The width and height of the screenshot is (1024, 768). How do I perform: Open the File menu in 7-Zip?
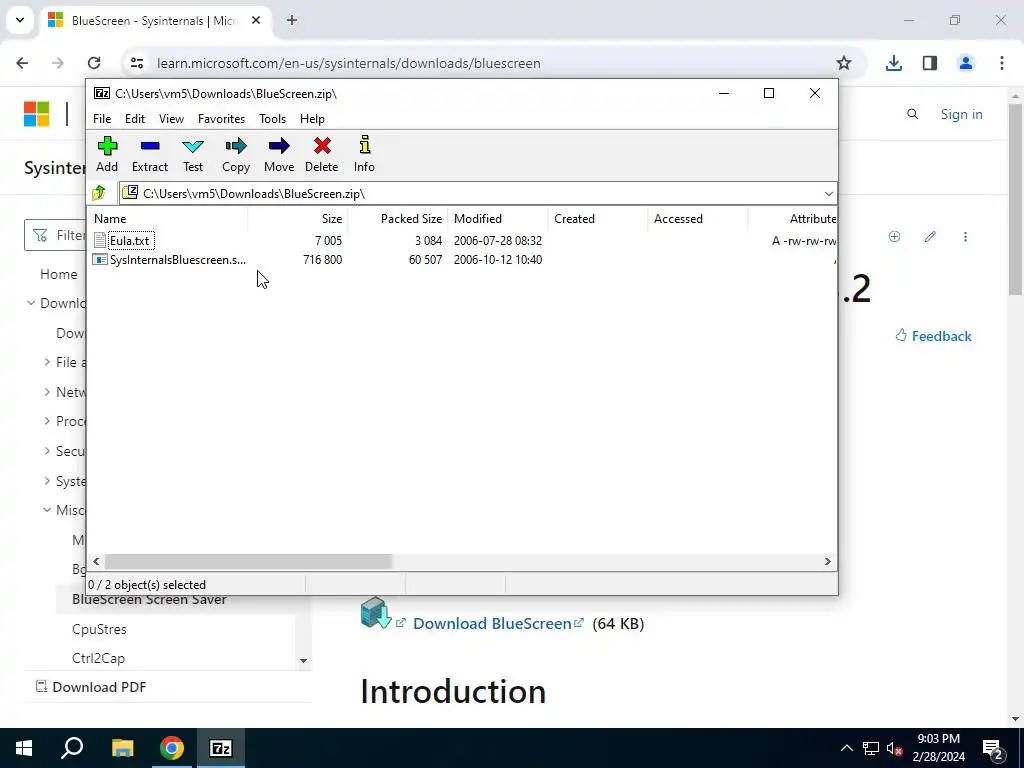tap(102, 119)
